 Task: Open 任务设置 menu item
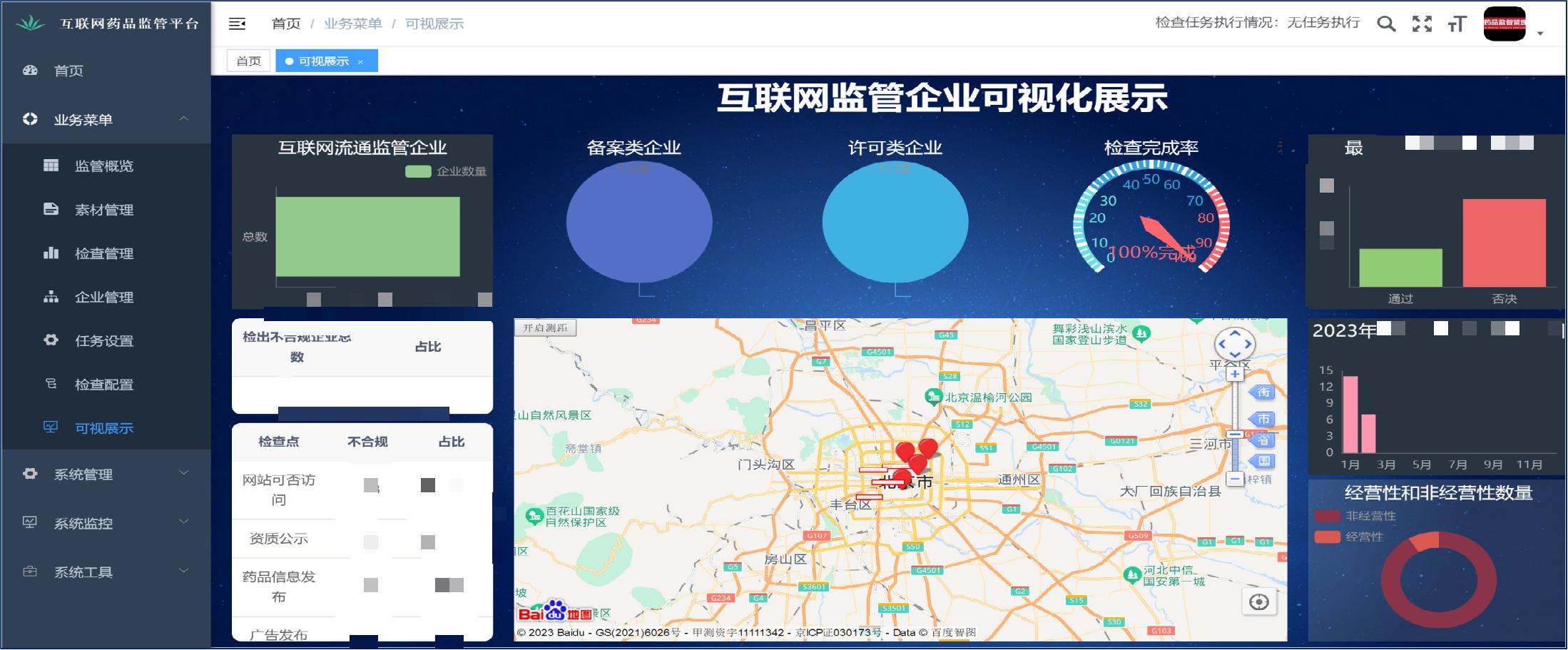click(x=106, y=340)
